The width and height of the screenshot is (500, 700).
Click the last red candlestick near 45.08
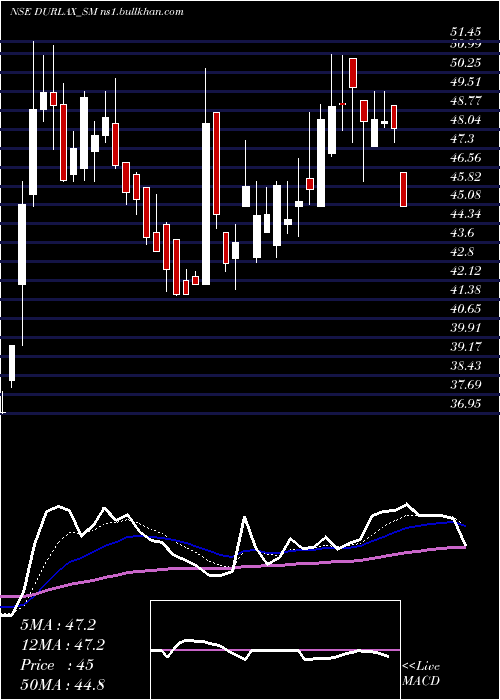click(404, 189)
